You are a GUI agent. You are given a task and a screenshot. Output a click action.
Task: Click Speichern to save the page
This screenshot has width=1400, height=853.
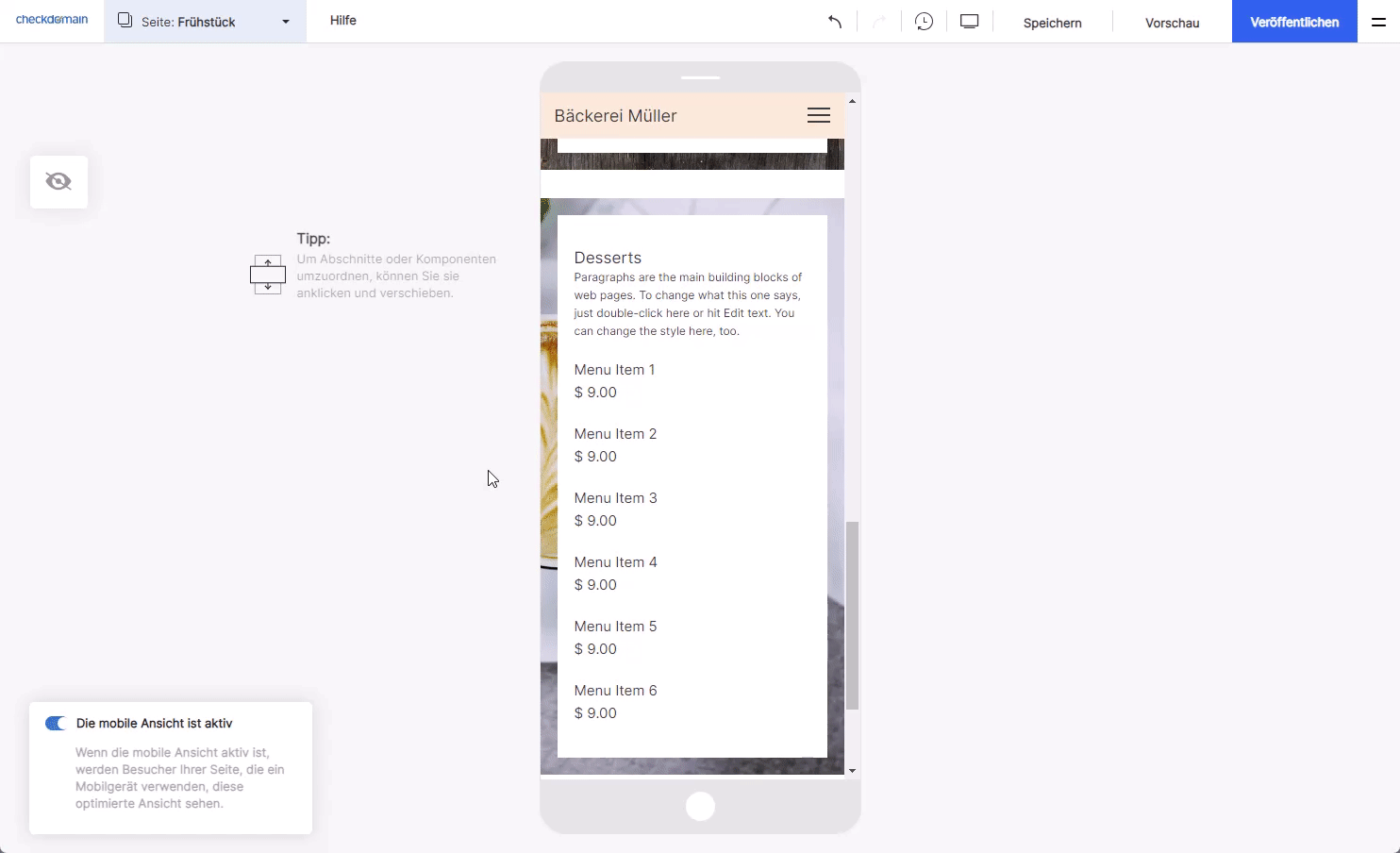(x=1052, y=23)
